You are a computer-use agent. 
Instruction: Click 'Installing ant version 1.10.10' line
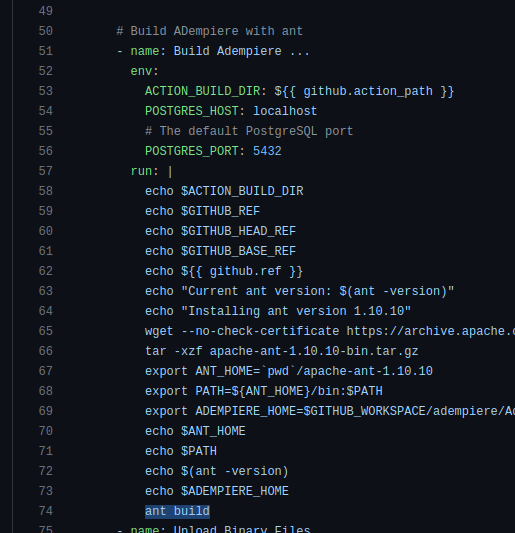point(278,311)
